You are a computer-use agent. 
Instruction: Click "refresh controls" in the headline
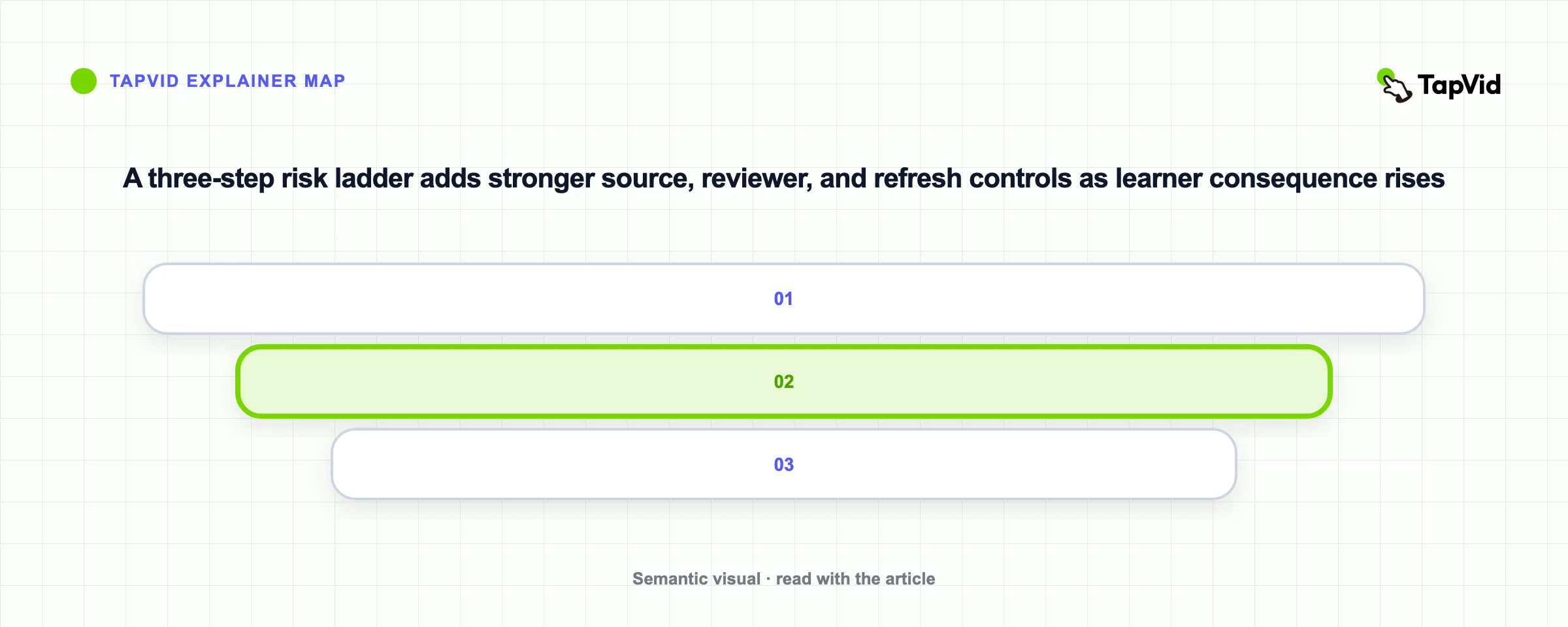coord(972,179)
